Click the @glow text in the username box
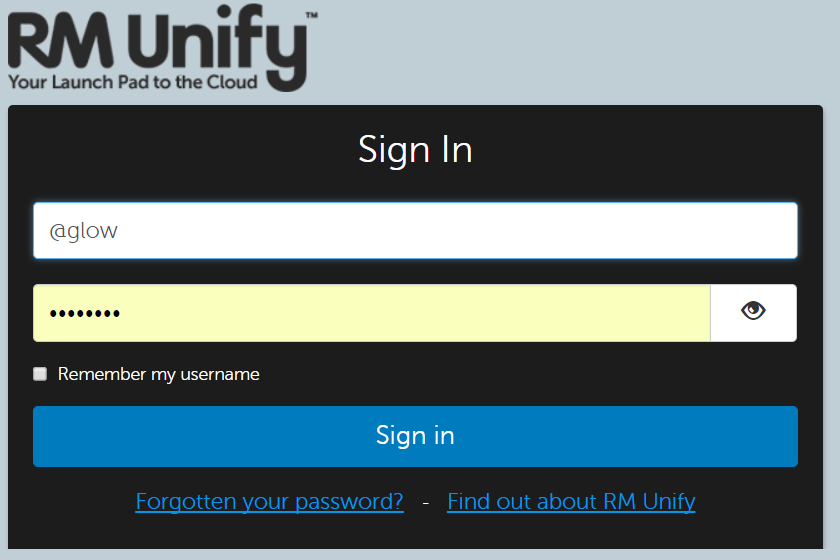This screenshot has height=560, width=840. click(83, 231)
